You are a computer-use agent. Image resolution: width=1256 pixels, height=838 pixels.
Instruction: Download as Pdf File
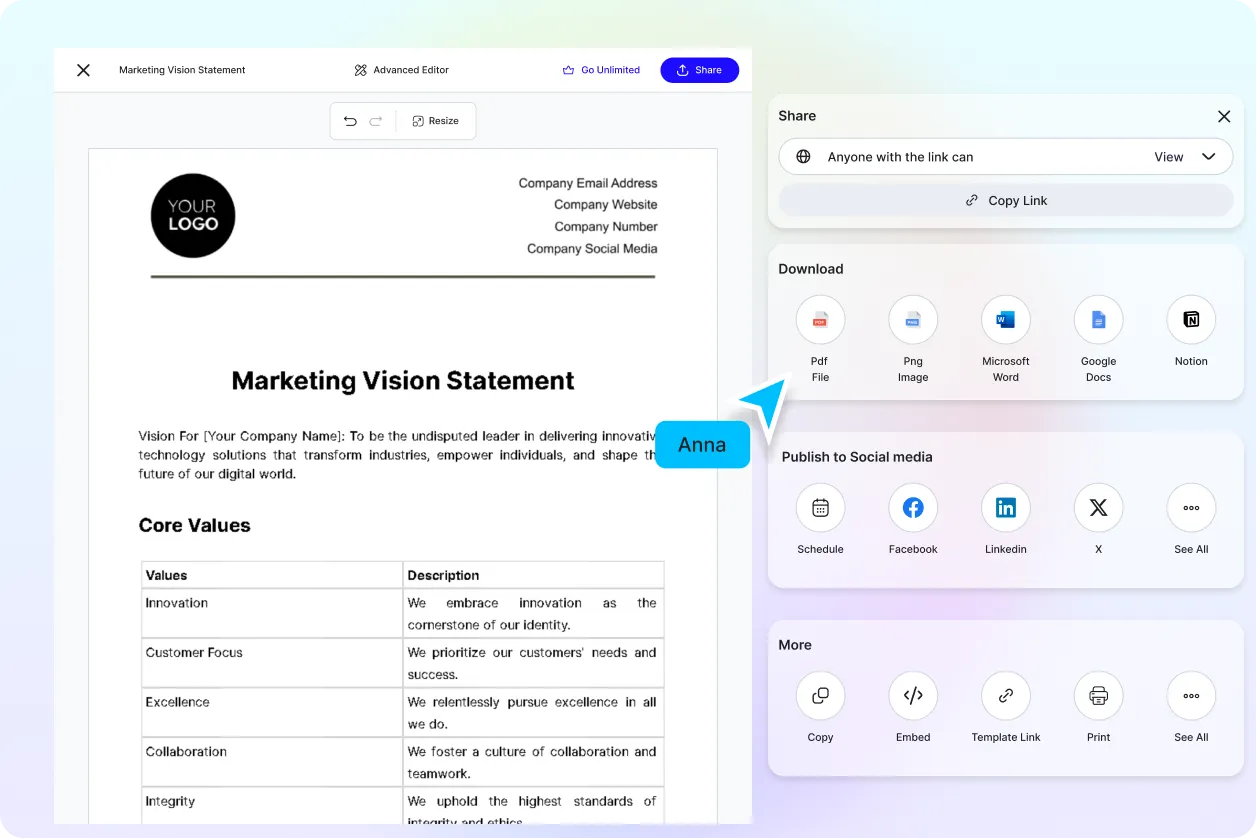pyautogui.click(x=820, y=320)
